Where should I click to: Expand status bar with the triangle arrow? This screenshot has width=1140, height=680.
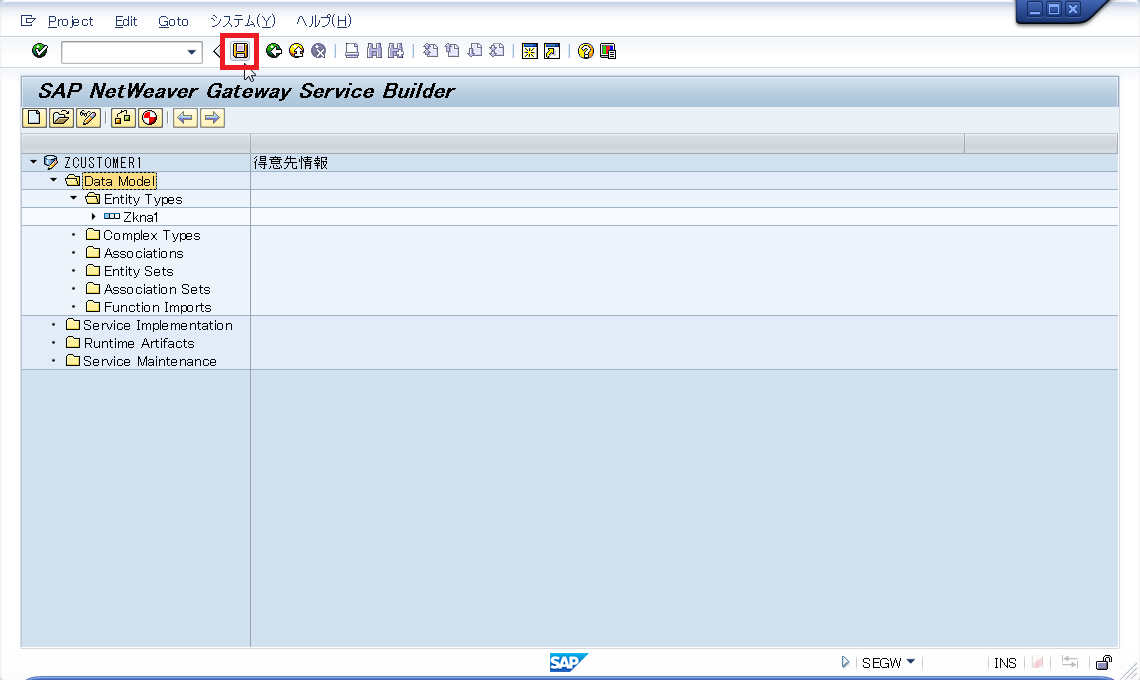click(x=845, y=662)
